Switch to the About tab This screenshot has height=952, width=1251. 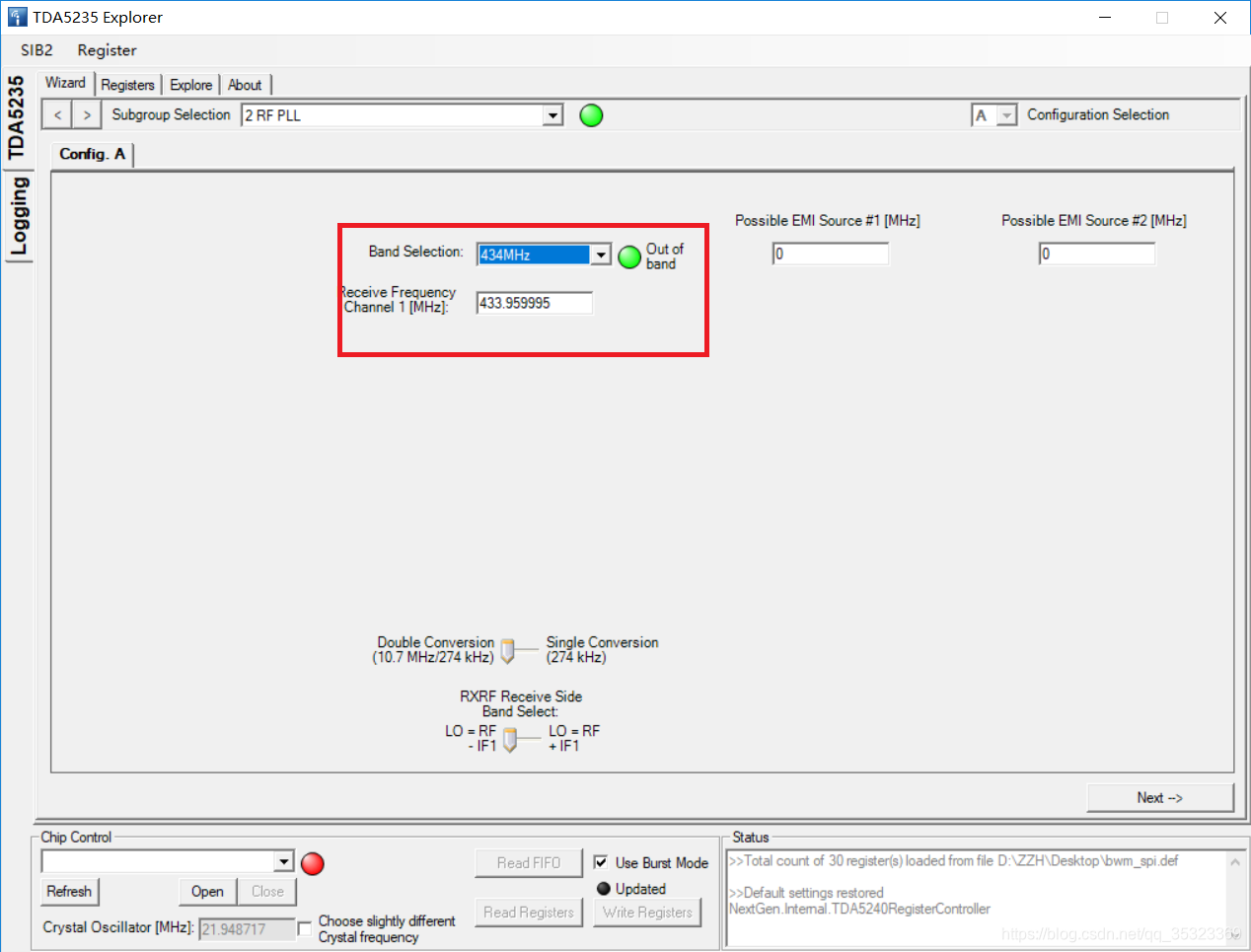pyautogui.click(x=245, y=85)
